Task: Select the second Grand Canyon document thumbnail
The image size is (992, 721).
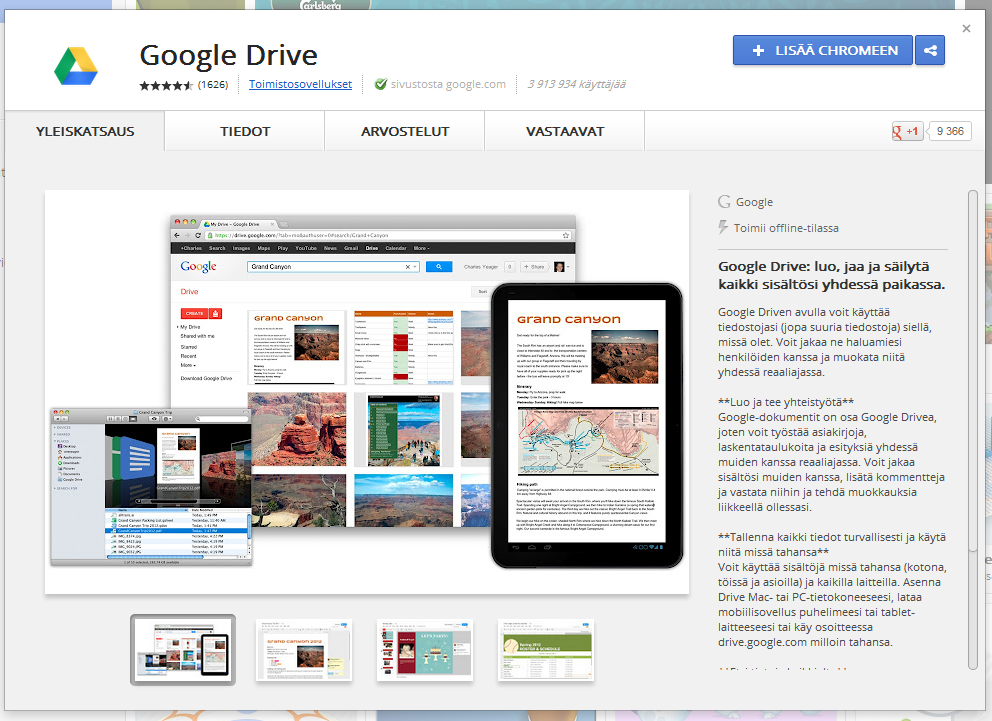Action: [x=305, y=649]
